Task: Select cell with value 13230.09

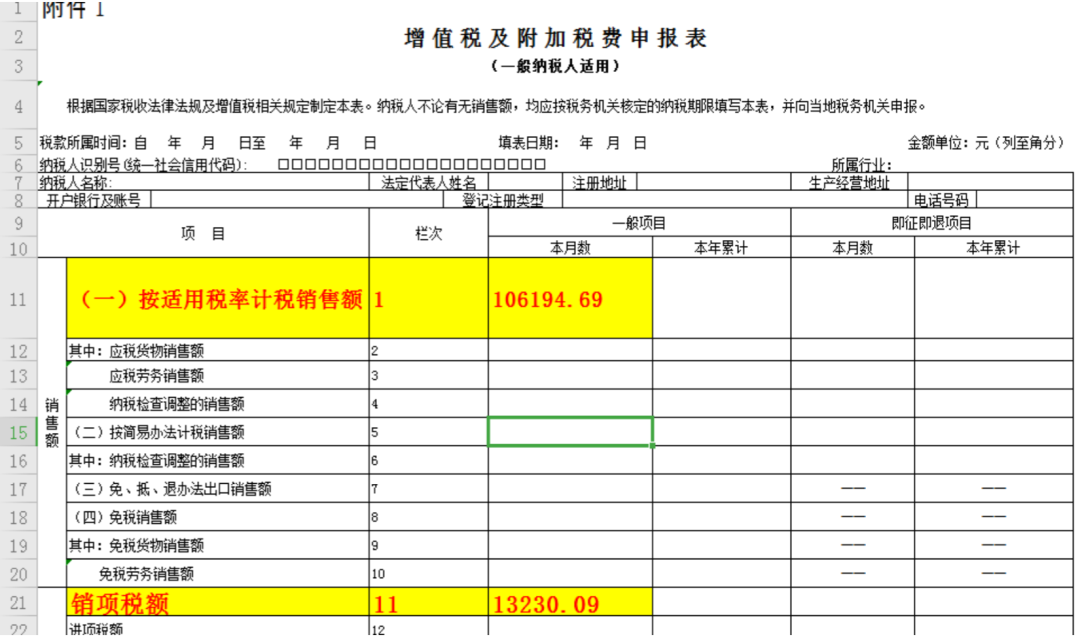Action: pos(570,603)
